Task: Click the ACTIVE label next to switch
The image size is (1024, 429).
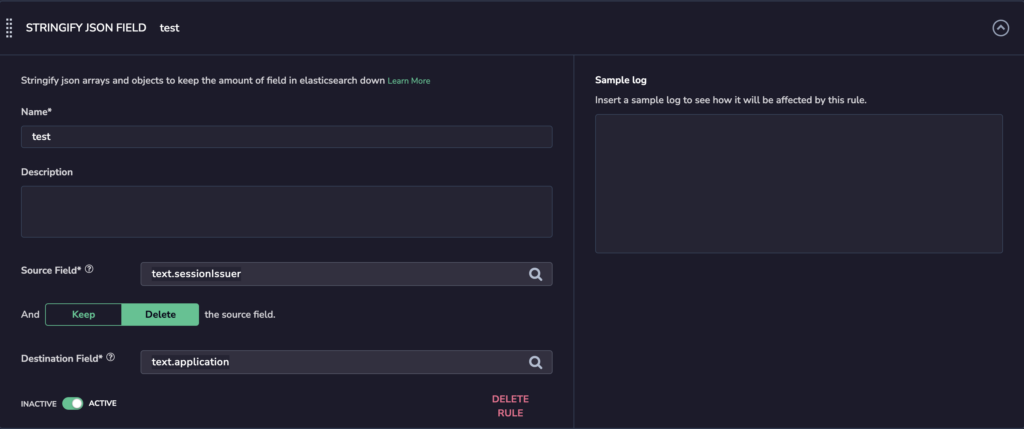Action: pos(103,404)
